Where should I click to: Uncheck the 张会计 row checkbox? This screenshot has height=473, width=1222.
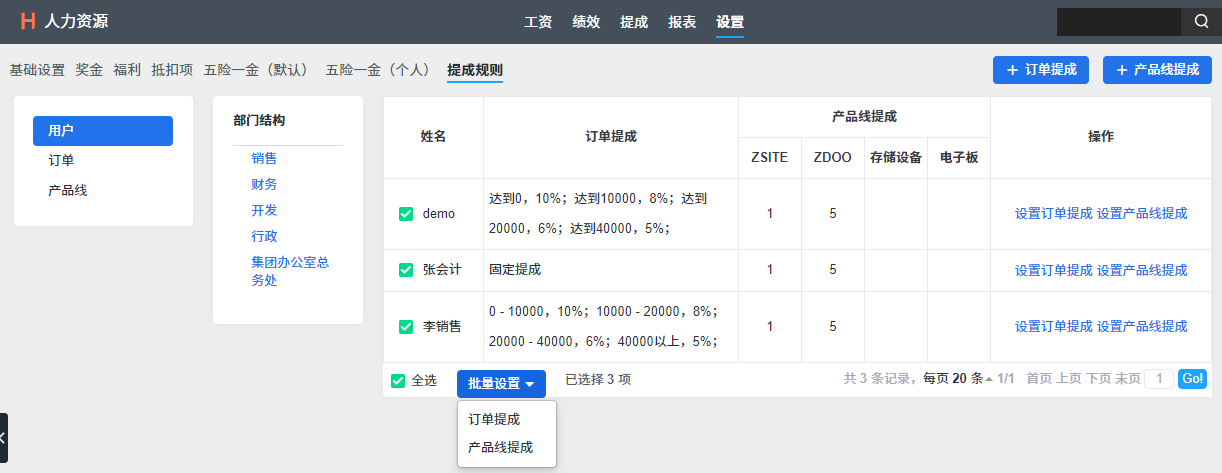point(406,270)
